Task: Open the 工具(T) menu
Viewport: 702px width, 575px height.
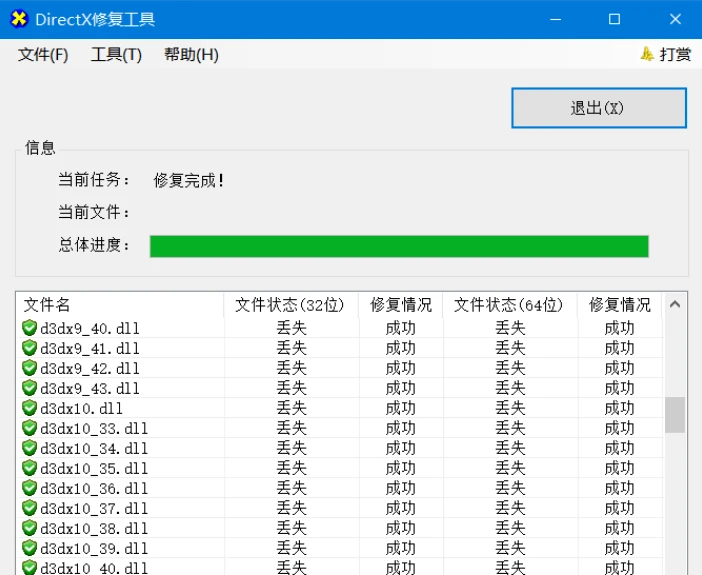Action: click(x=116, y=55)
